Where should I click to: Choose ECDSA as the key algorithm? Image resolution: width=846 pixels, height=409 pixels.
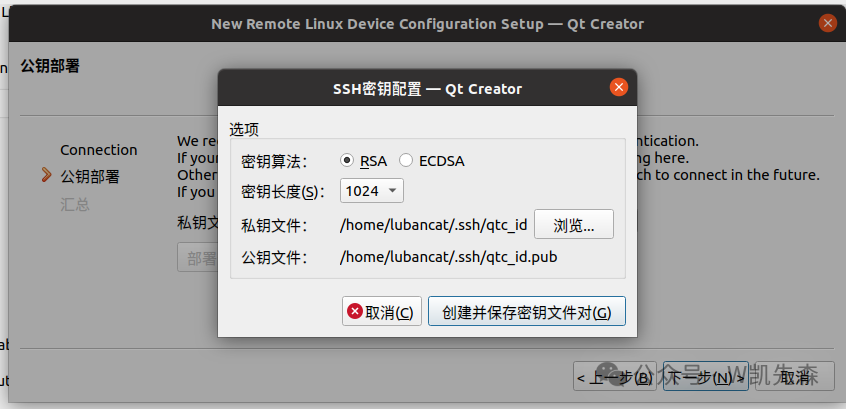click(x=406, y=160)
